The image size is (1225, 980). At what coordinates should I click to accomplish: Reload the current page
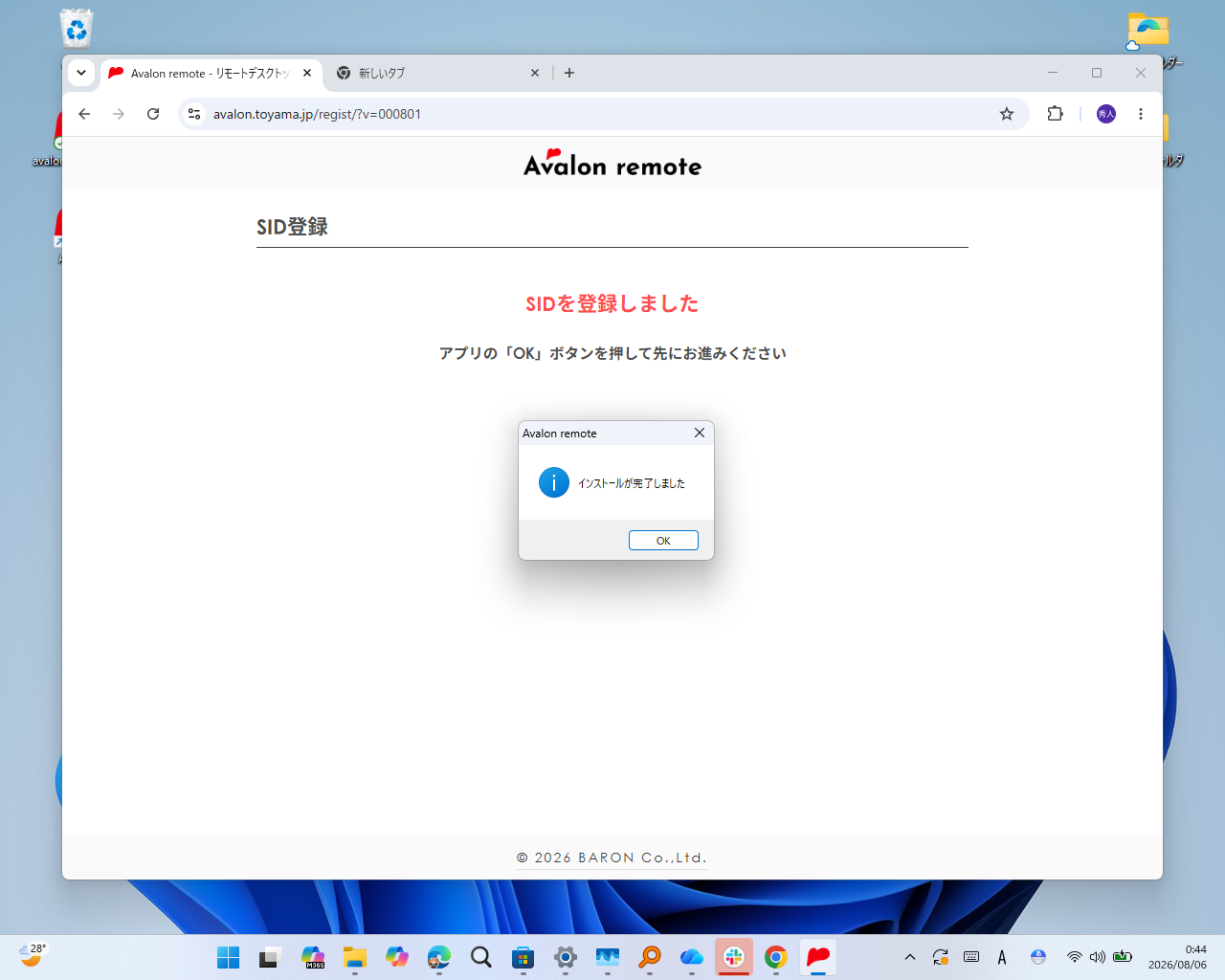153,114
